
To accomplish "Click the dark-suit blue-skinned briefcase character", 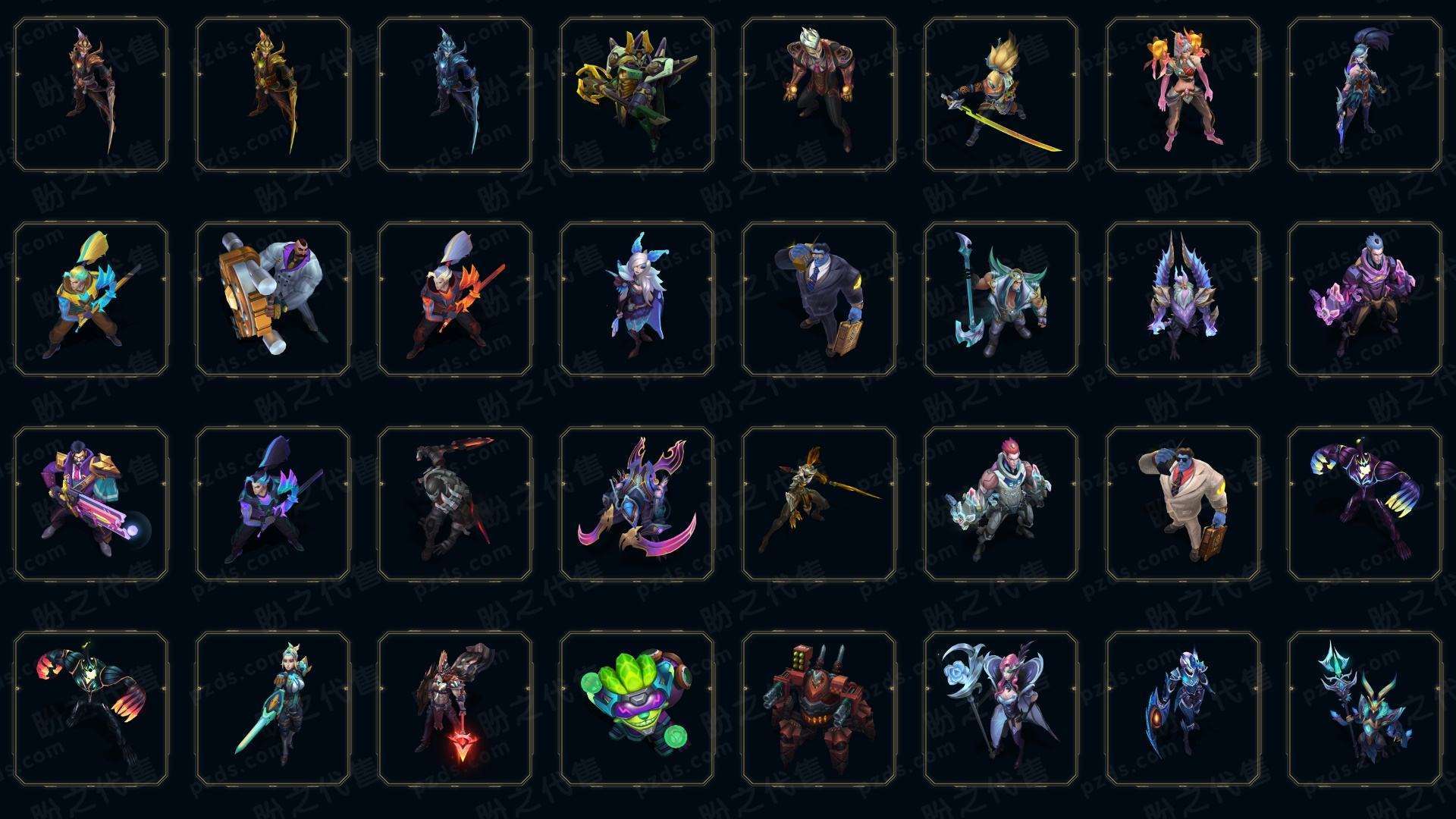I will coord(819,299).
